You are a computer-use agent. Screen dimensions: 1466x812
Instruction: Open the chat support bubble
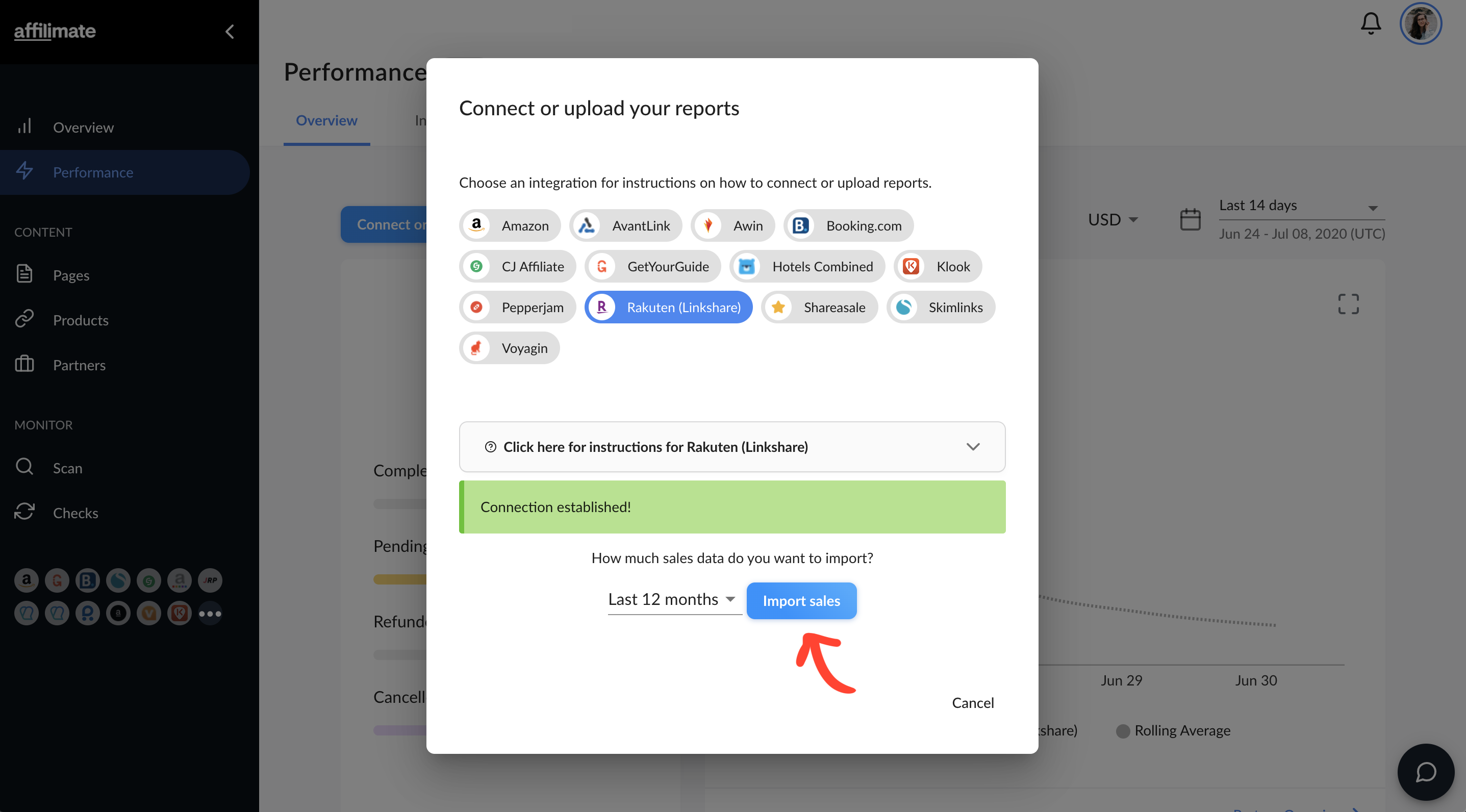[x=1426, y=772]
